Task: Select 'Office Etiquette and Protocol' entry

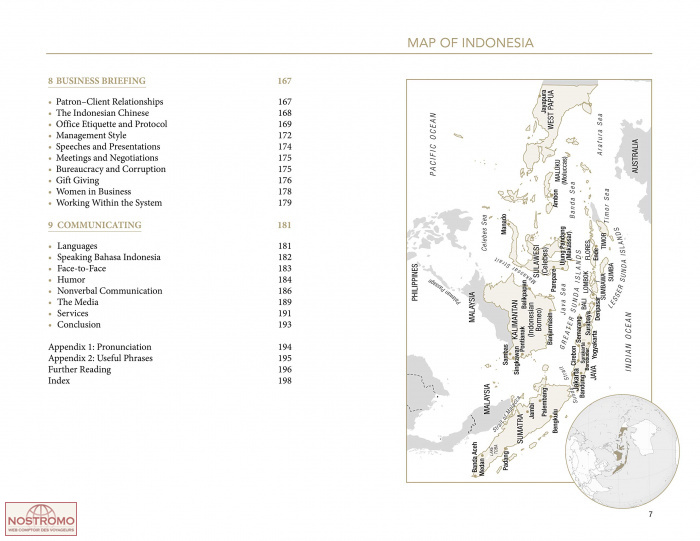Action: (111, 124)
